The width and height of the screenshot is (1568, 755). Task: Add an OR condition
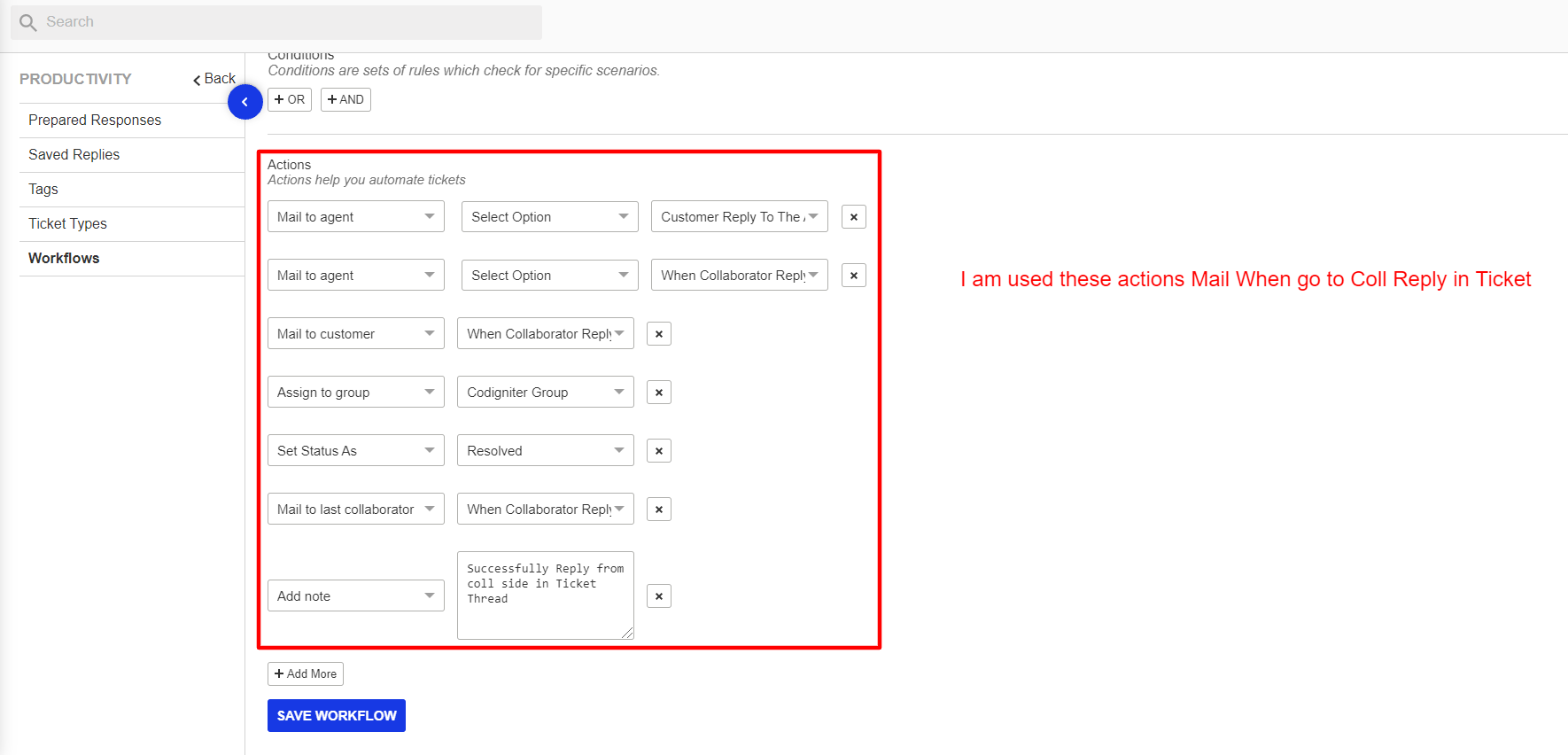click(x=290, y=100)
